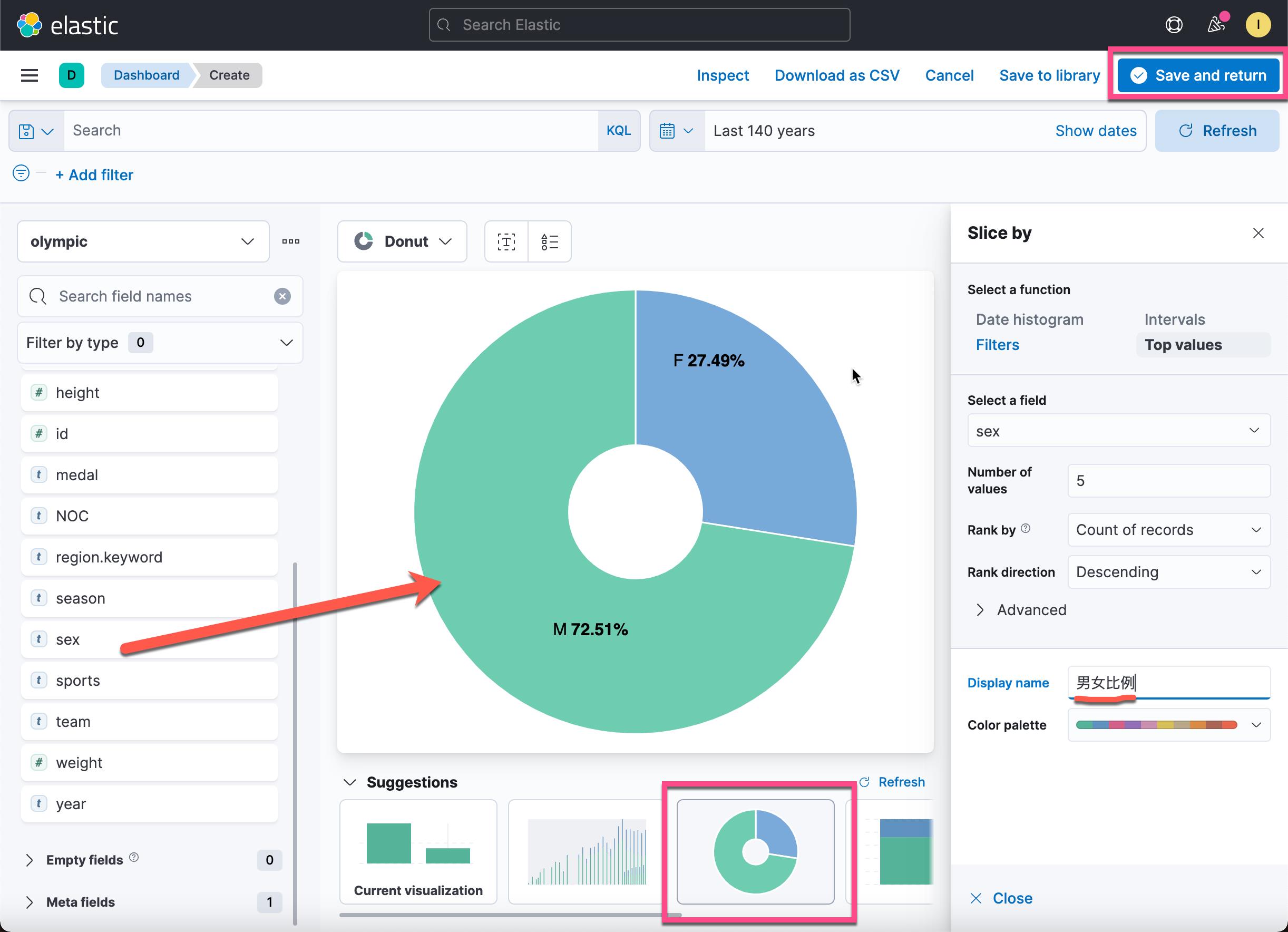Select the Date histogram function

(x=1029, y=319)
